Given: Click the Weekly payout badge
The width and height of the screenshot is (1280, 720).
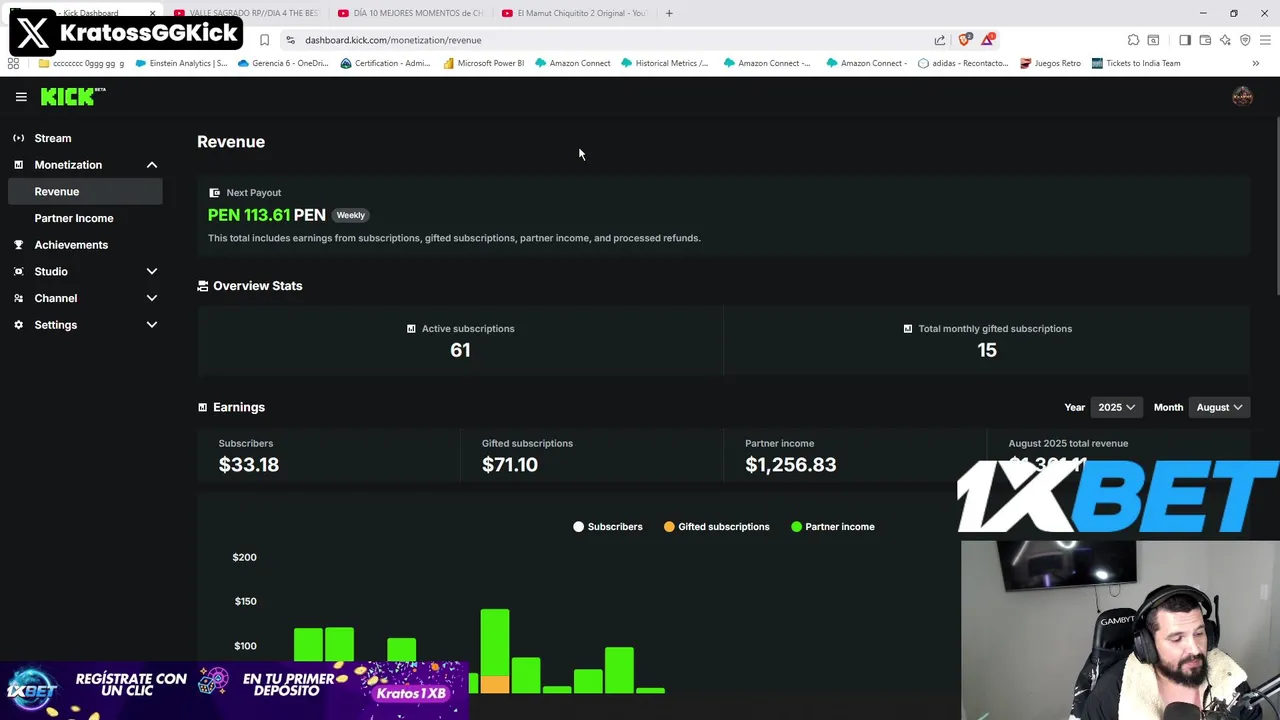Looking at the screenshot, I should [x=350, y=215].
